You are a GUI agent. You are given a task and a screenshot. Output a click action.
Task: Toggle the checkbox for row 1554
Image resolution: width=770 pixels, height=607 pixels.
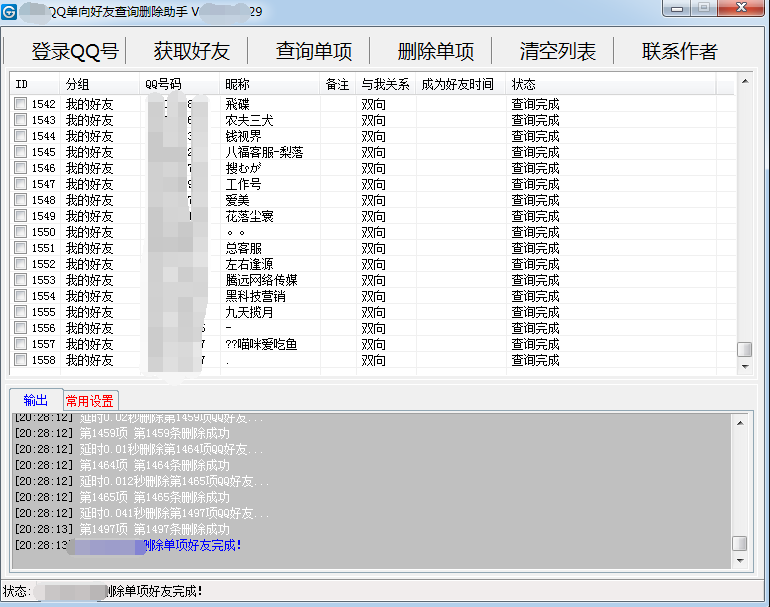(x=21, y=296)
